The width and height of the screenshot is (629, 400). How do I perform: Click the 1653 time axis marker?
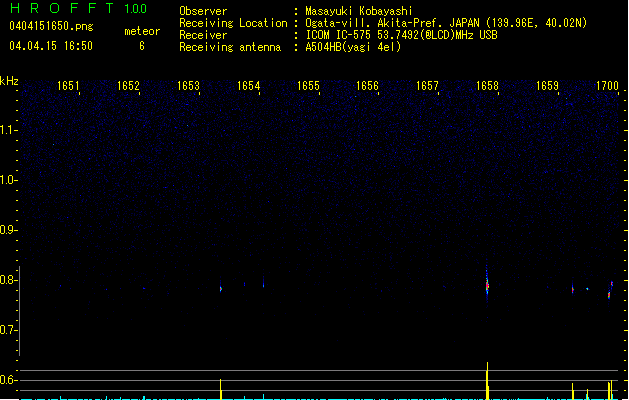point(188,86)
